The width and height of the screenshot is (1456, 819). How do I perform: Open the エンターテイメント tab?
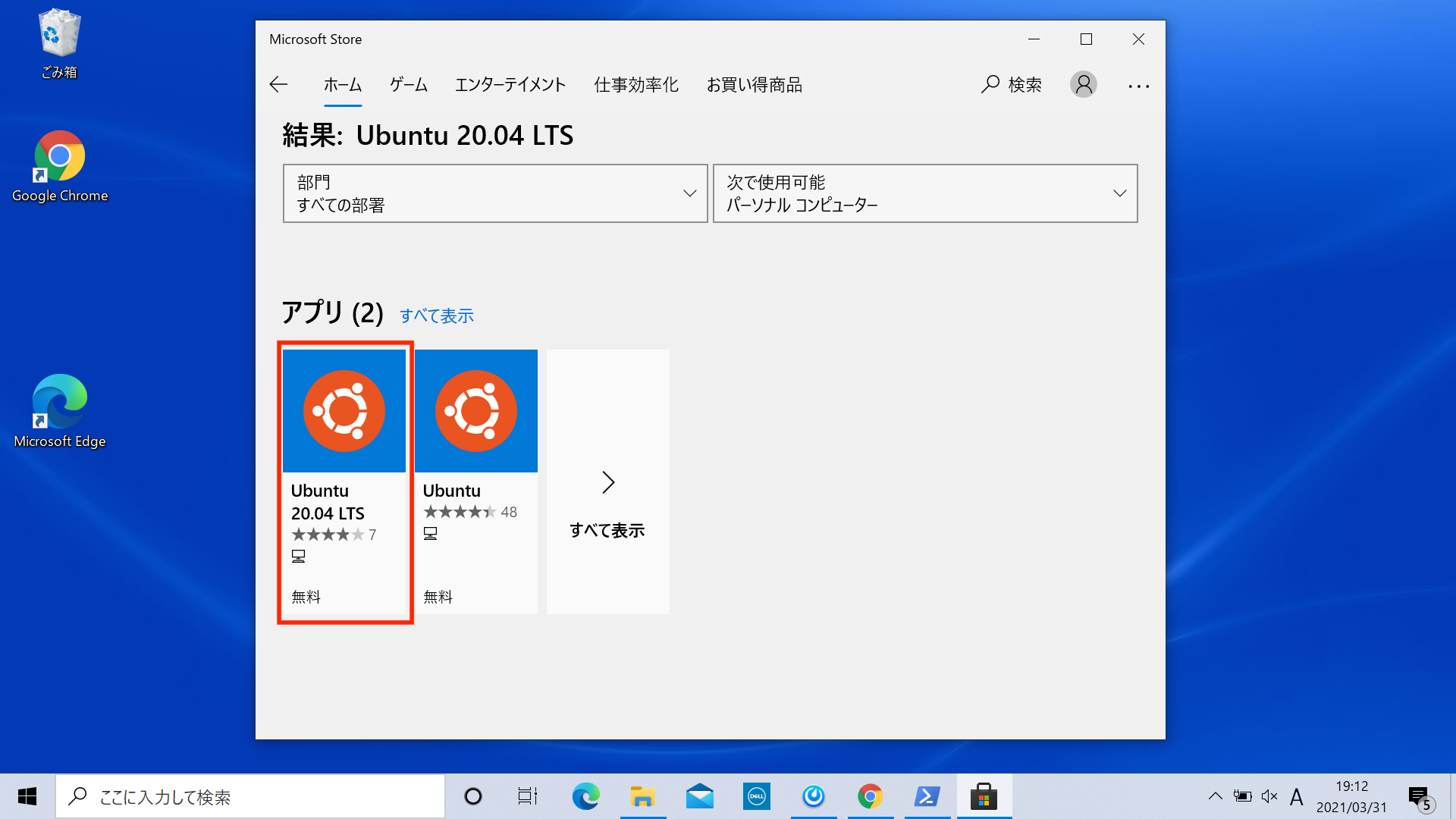pos(510,84)
